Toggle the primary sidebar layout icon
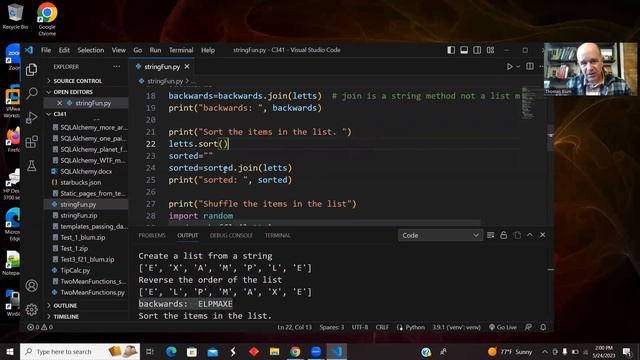Viewport: 640px width, 360px height. [451, 50]
